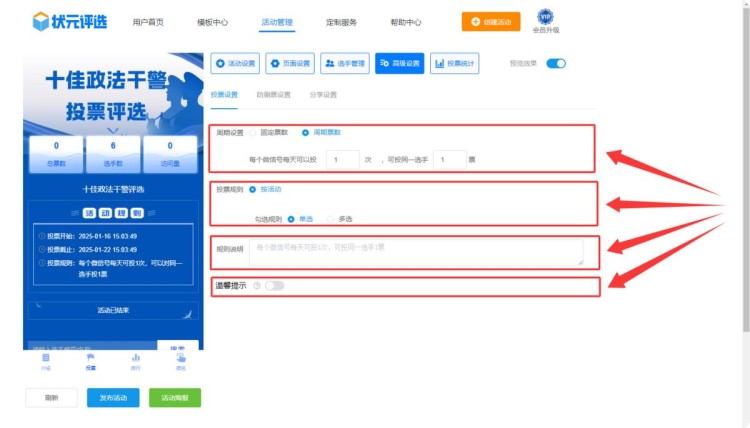Click the 规则说明 text area

click(x=416, y=252)
